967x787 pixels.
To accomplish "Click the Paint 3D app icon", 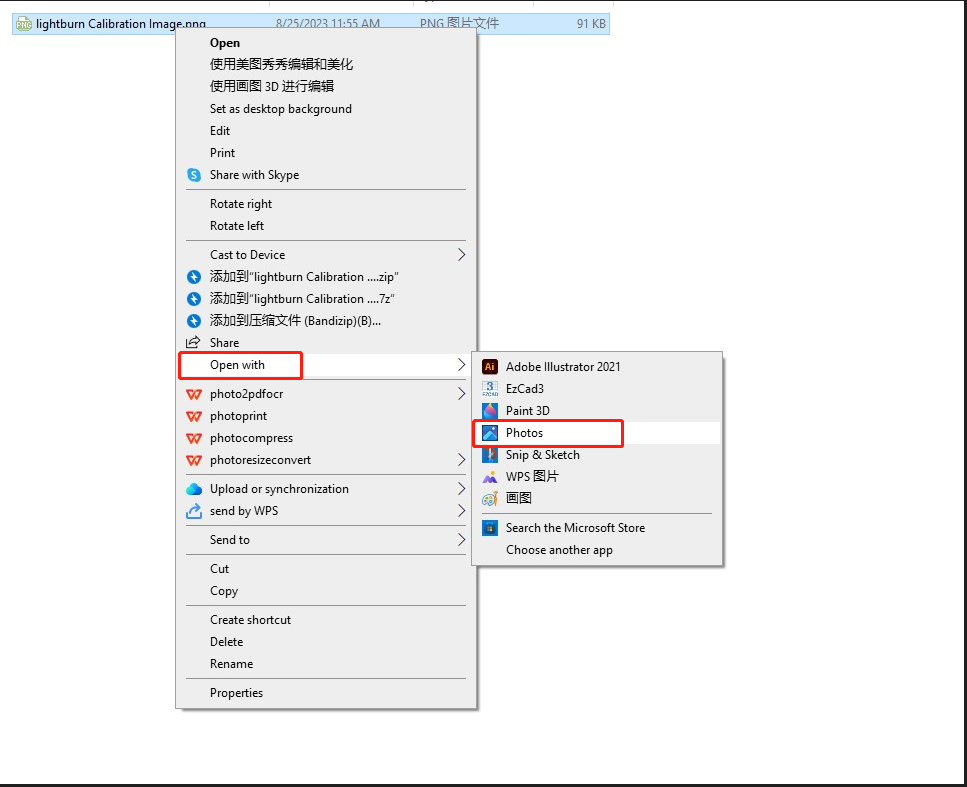I will pos(490,411).
